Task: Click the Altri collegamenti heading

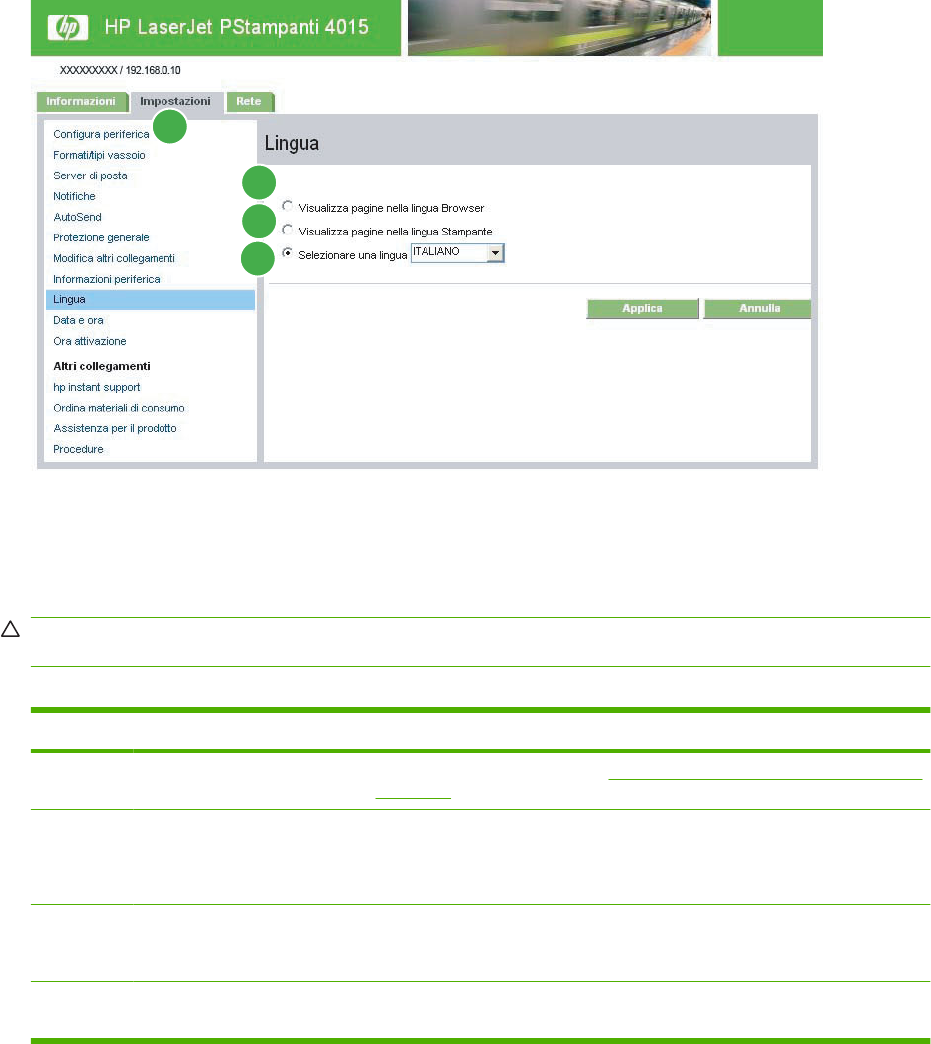Action: pyautogui.click(x=102, y=366)
